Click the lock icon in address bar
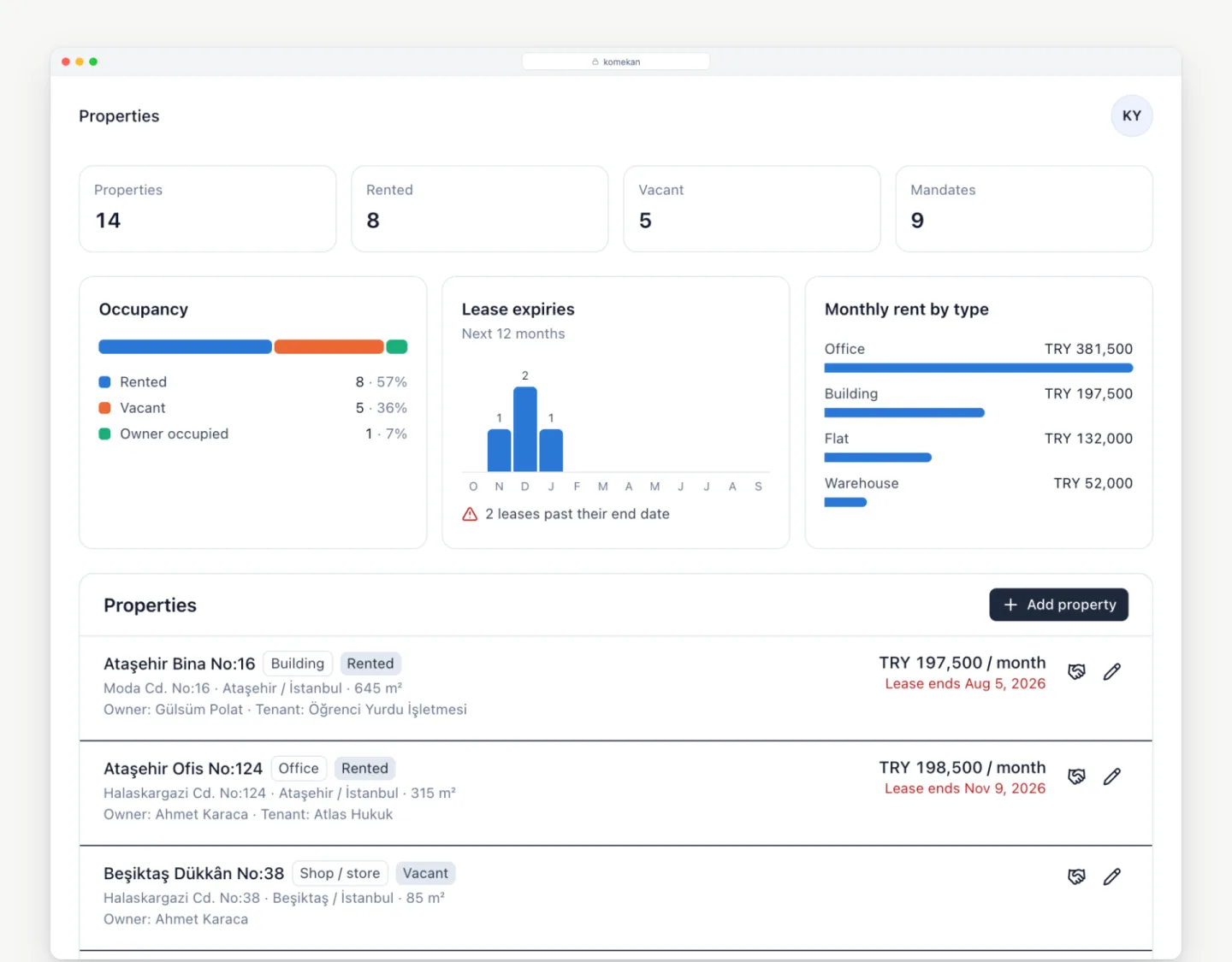This screenshot has height=962, width=1232. point(595,62)
